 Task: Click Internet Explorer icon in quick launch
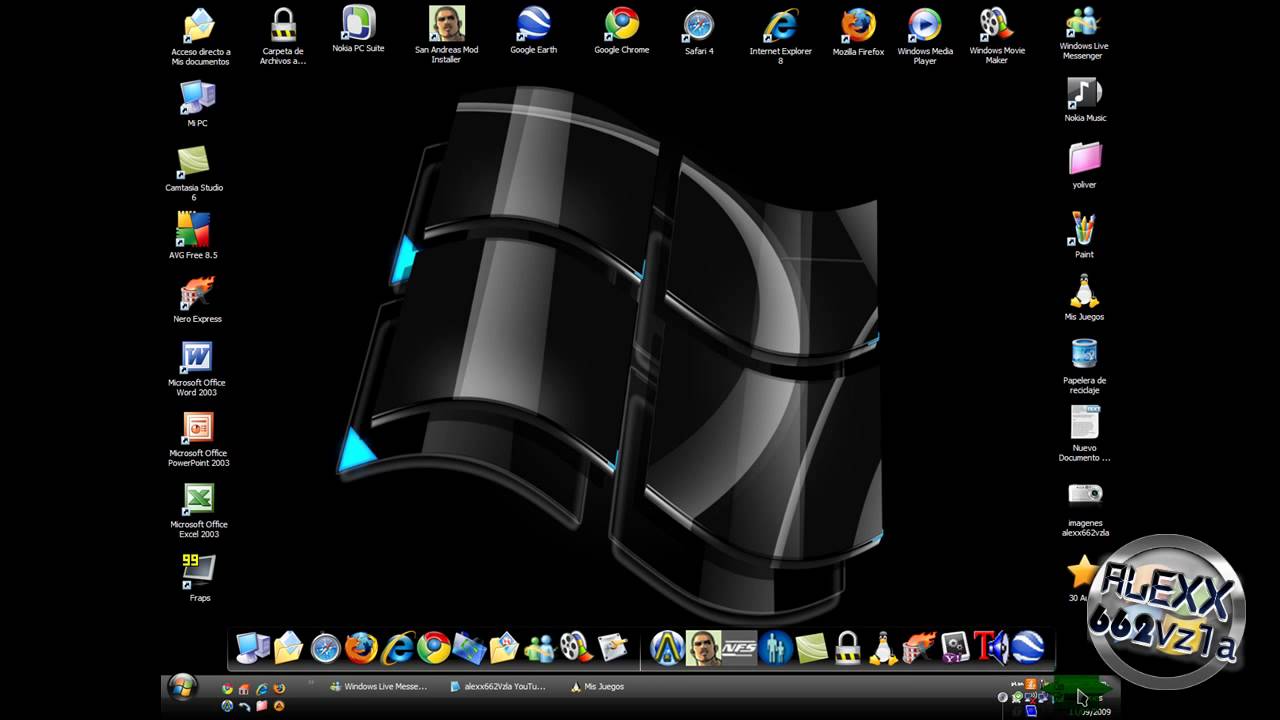pyautogui.click(x=261, y=688)
